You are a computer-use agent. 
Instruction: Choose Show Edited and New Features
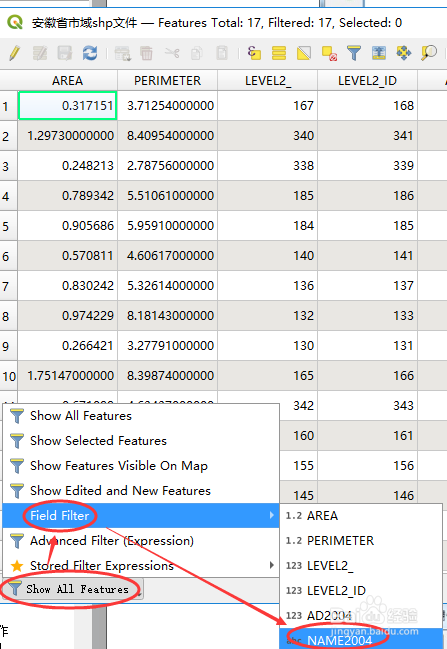[141, 490]
